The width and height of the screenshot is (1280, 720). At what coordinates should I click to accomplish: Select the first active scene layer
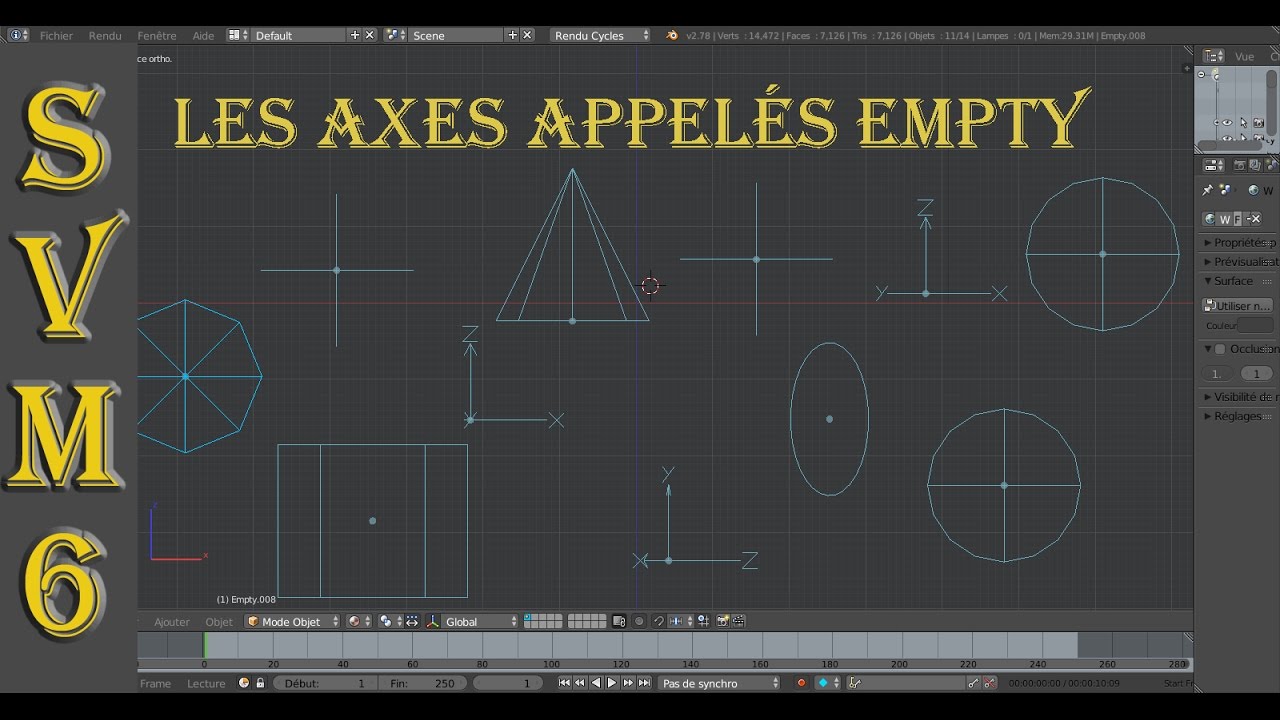tap(529, 618)
